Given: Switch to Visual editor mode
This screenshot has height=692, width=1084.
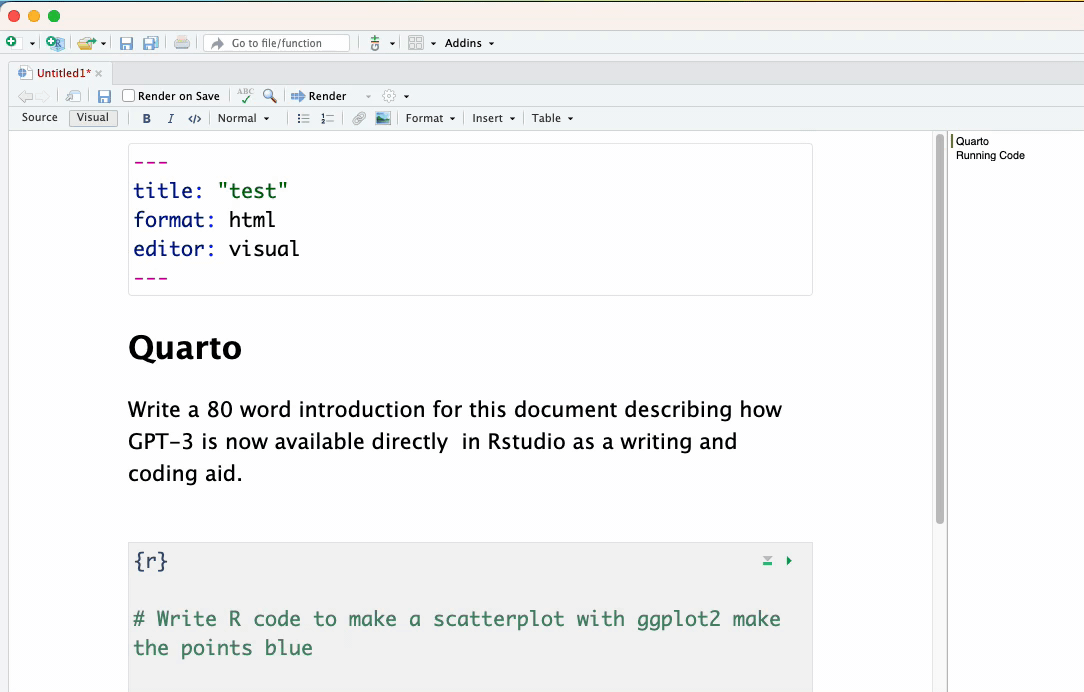Looking at the screenshot, I should [93, 118].
